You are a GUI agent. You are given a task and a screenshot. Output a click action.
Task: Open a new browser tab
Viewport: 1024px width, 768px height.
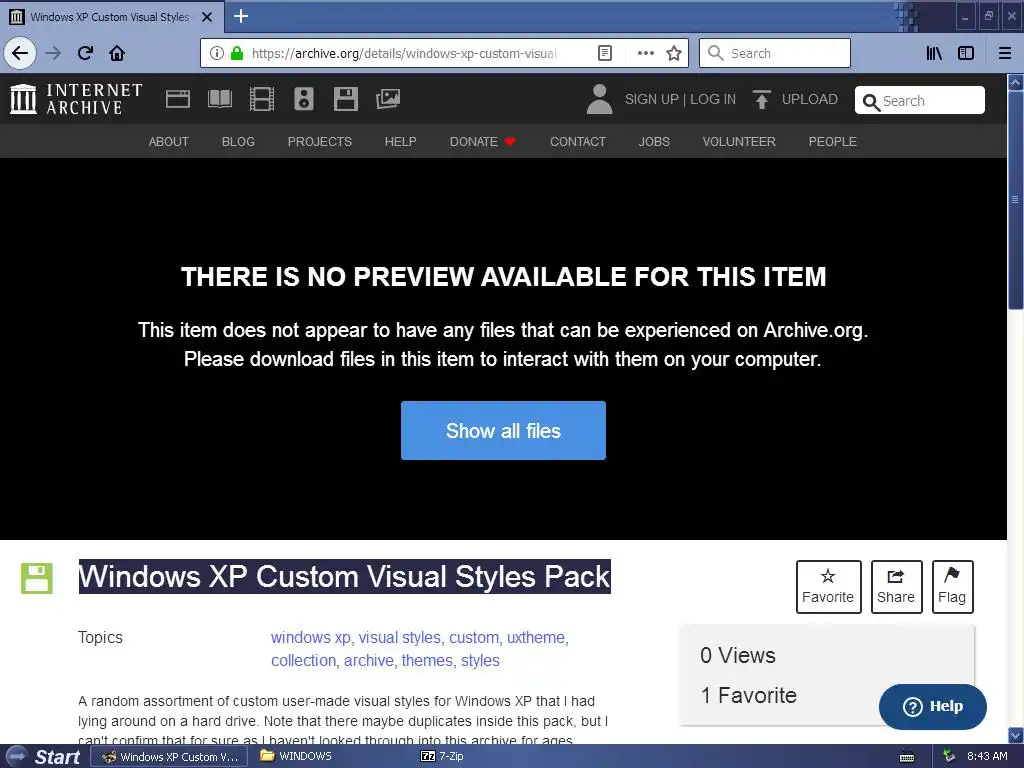click(x=241, y=16)
